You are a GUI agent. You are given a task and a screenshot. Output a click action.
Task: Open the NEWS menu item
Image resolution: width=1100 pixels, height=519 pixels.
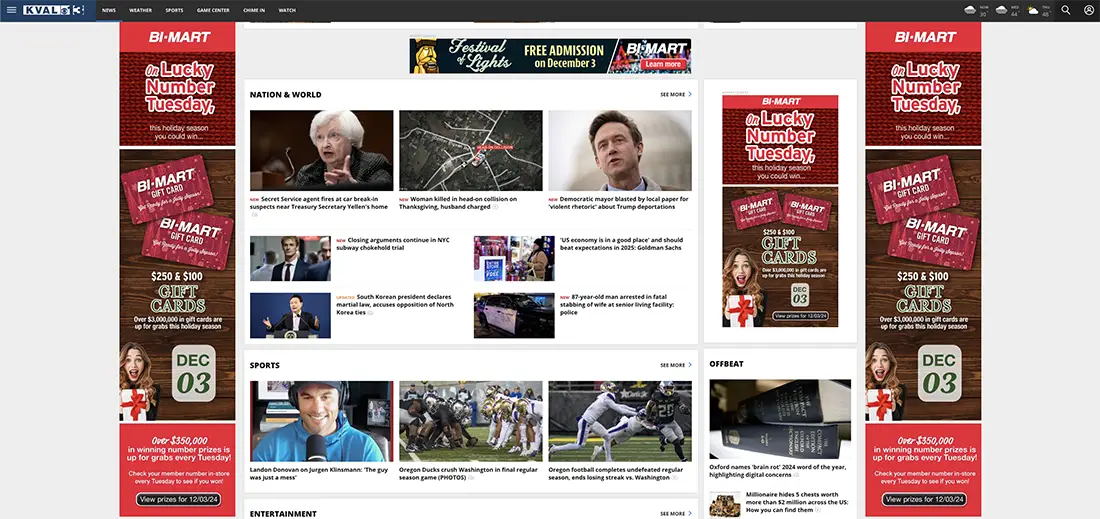(109, 11)
